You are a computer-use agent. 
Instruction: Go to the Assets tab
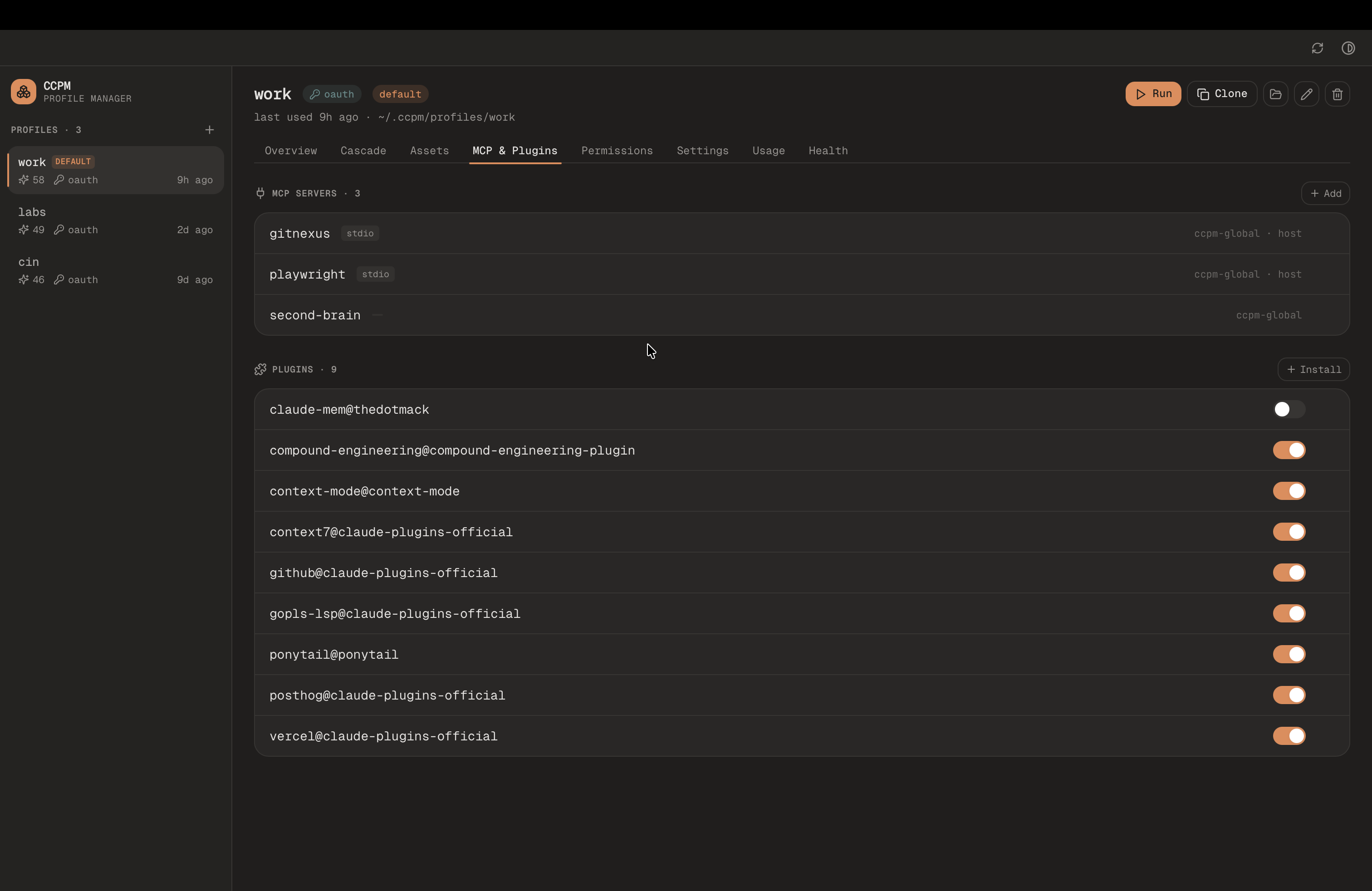click(x=430, y=151)
